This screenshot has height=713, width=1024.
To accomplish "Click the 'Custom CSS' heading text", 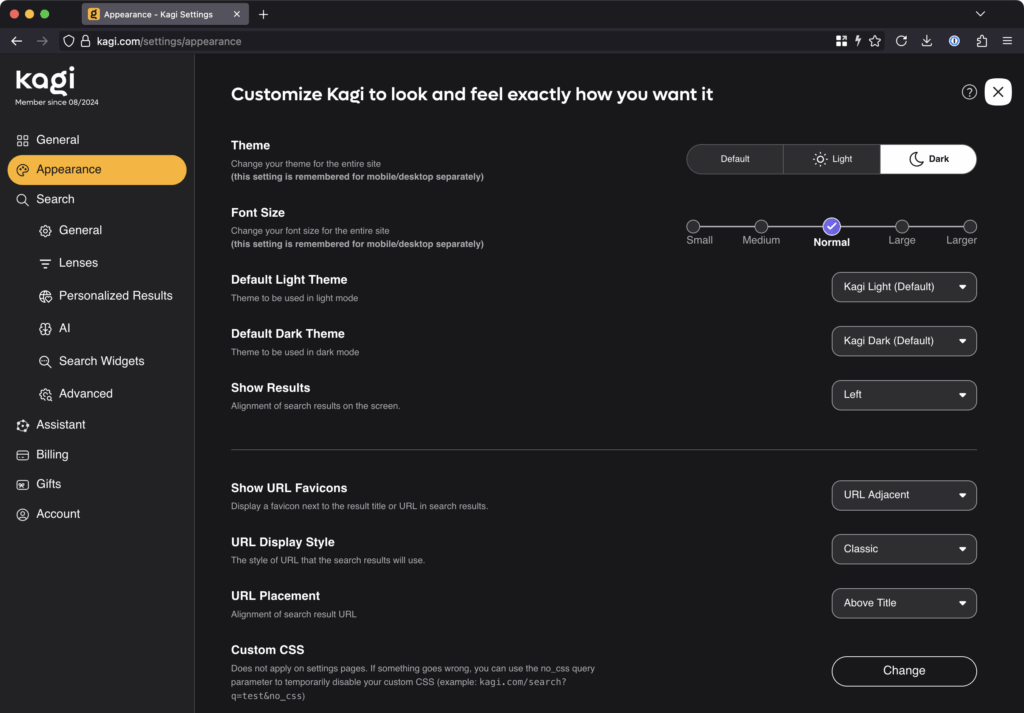I will coord(267,650).
